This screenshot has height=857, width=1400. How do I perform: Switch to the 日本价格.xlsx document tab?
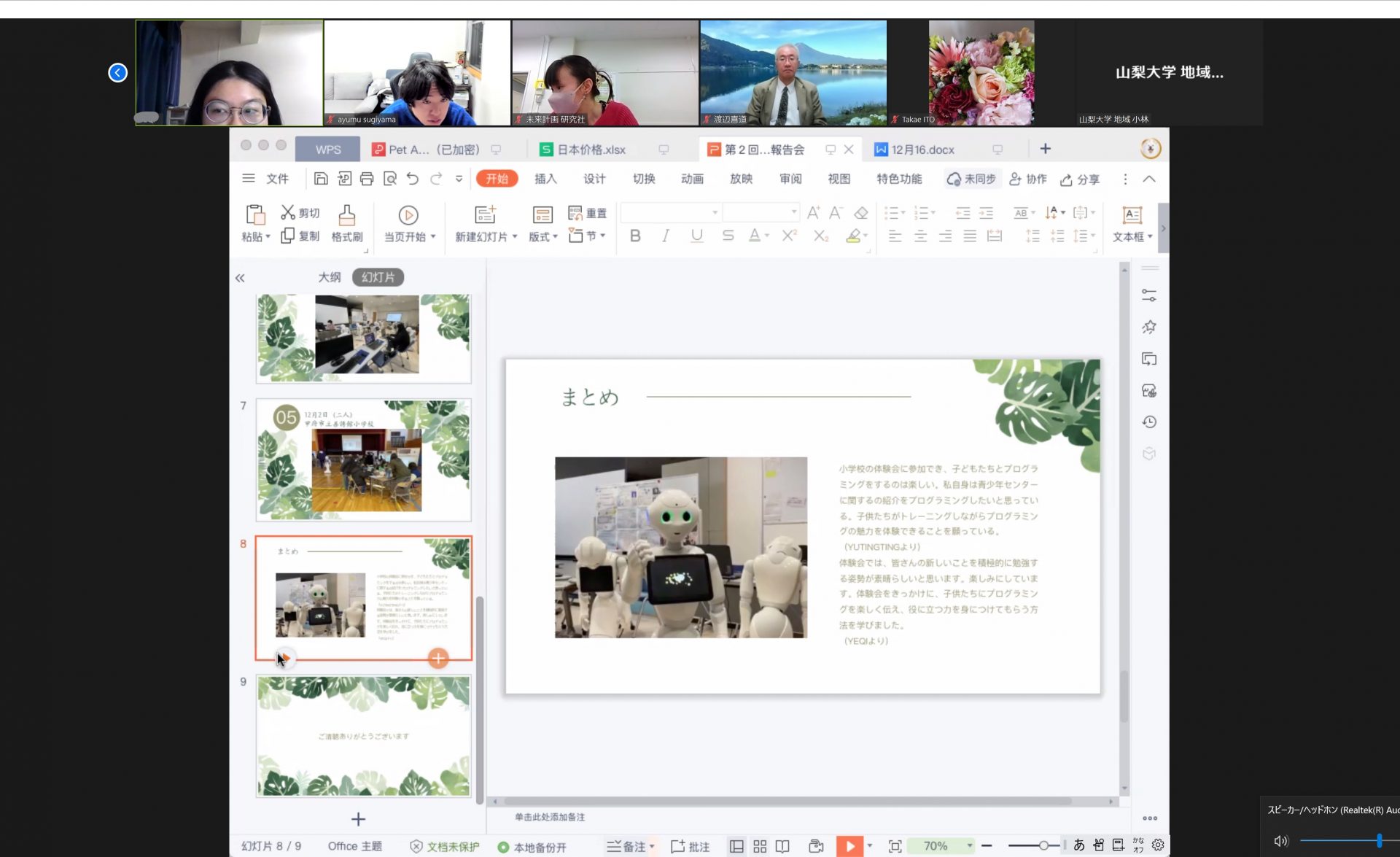[591, 150]
